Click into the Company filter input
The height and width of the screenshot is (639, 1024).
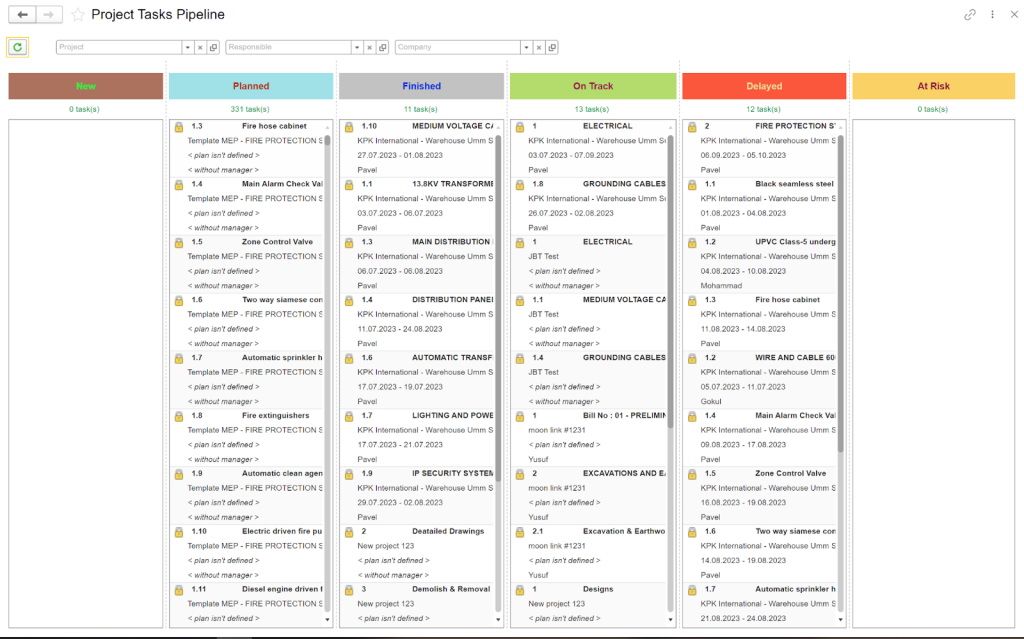pyautogui.click(x=457, y=47)
